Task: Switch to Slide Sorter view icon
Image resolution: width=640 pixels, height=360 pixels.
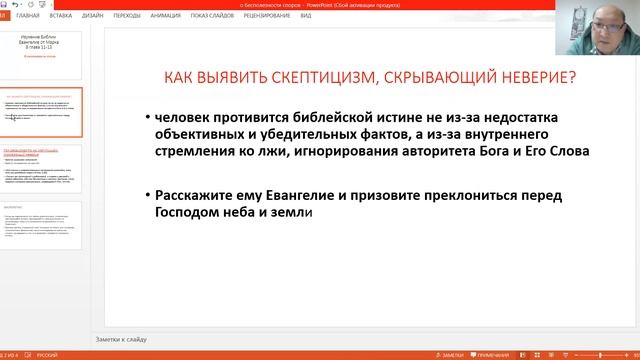Action: click(537, 355)
